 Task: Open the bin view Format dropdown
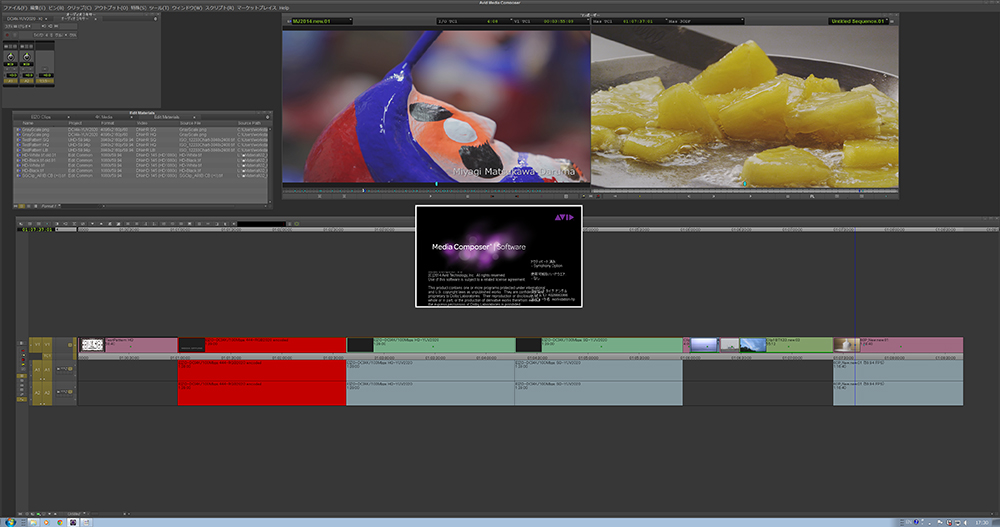pyautogui.click(x=50, y=206)
